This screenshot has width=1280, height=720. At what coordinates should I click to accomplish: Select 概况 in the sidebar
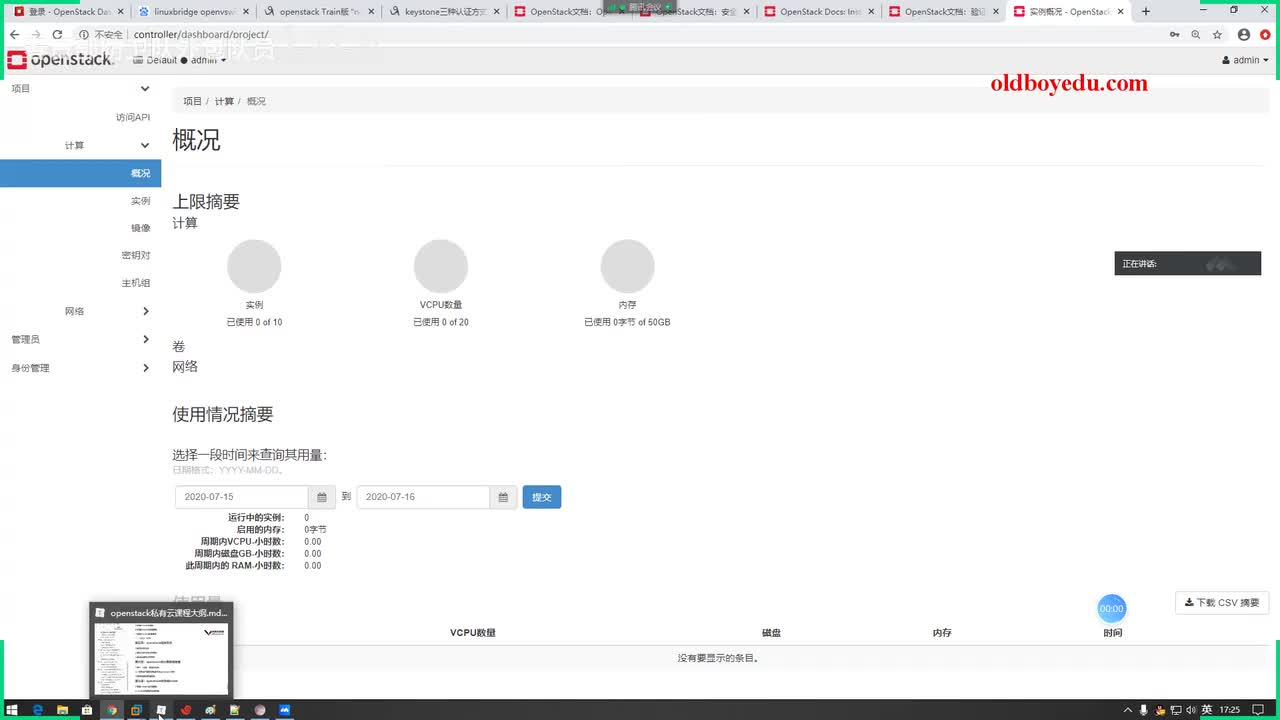click(80, 173)
